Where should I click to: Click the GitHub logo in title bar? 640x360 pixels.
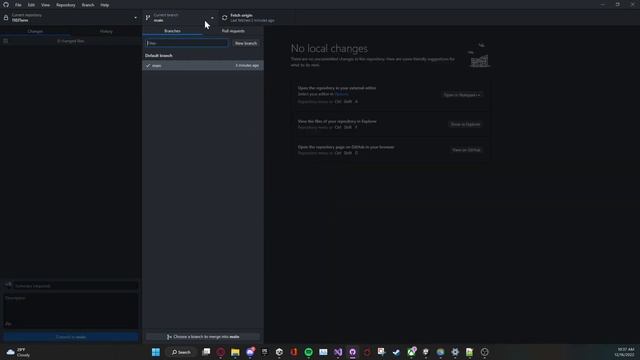point(6,5)
